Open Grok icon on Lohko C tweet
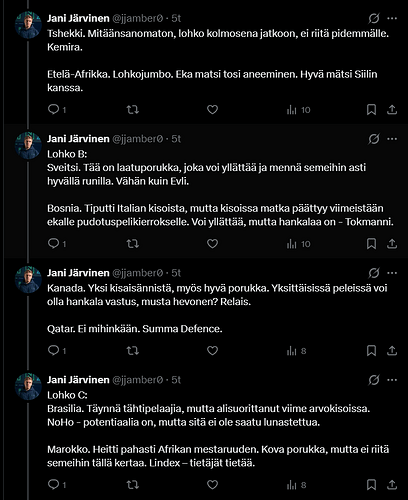 pos(374,380)
